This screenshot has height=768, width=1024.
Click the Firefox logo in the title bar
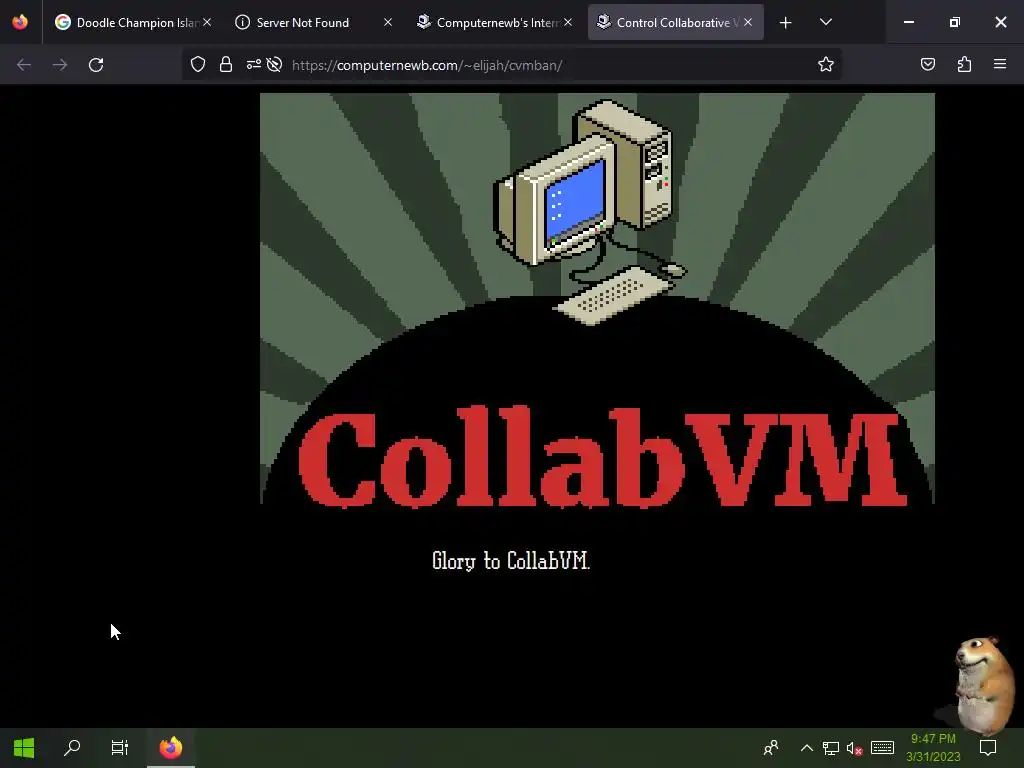(20, 22)
